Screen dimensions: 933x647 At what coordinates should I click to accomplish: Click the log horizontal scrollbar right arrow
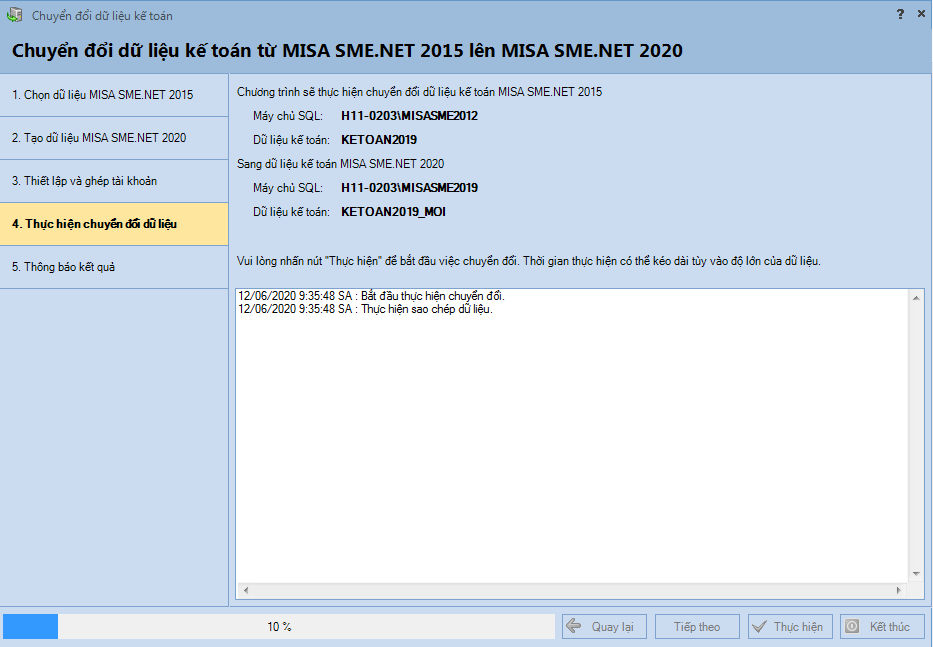click(x=898, y=590)
